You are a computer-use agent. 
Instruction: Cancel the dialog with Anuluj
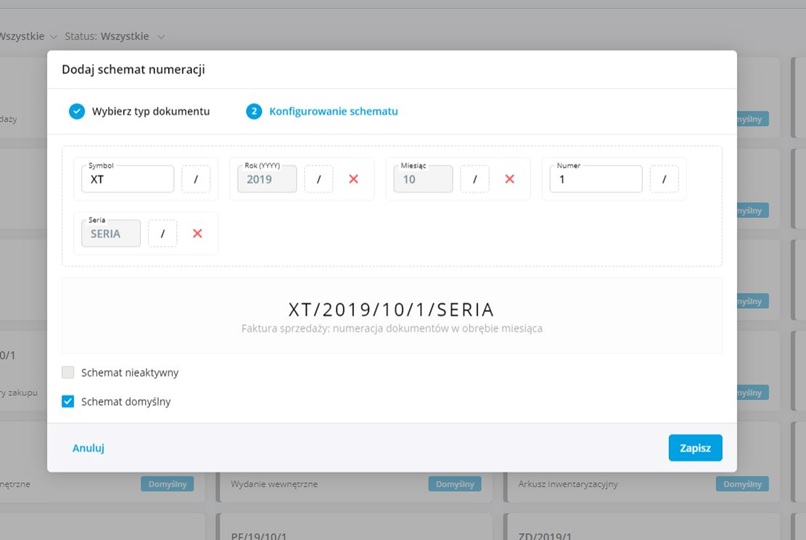[x=88, y=448]
